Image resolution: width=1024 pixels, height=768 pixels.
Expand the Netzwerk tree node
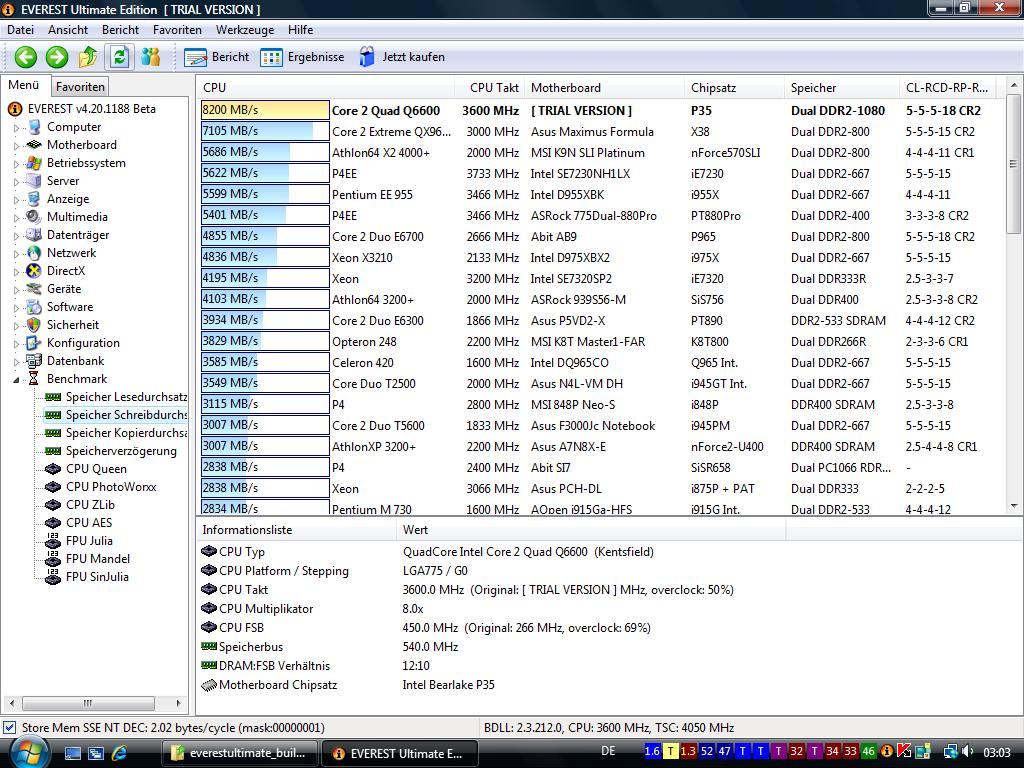pos(16,253)
